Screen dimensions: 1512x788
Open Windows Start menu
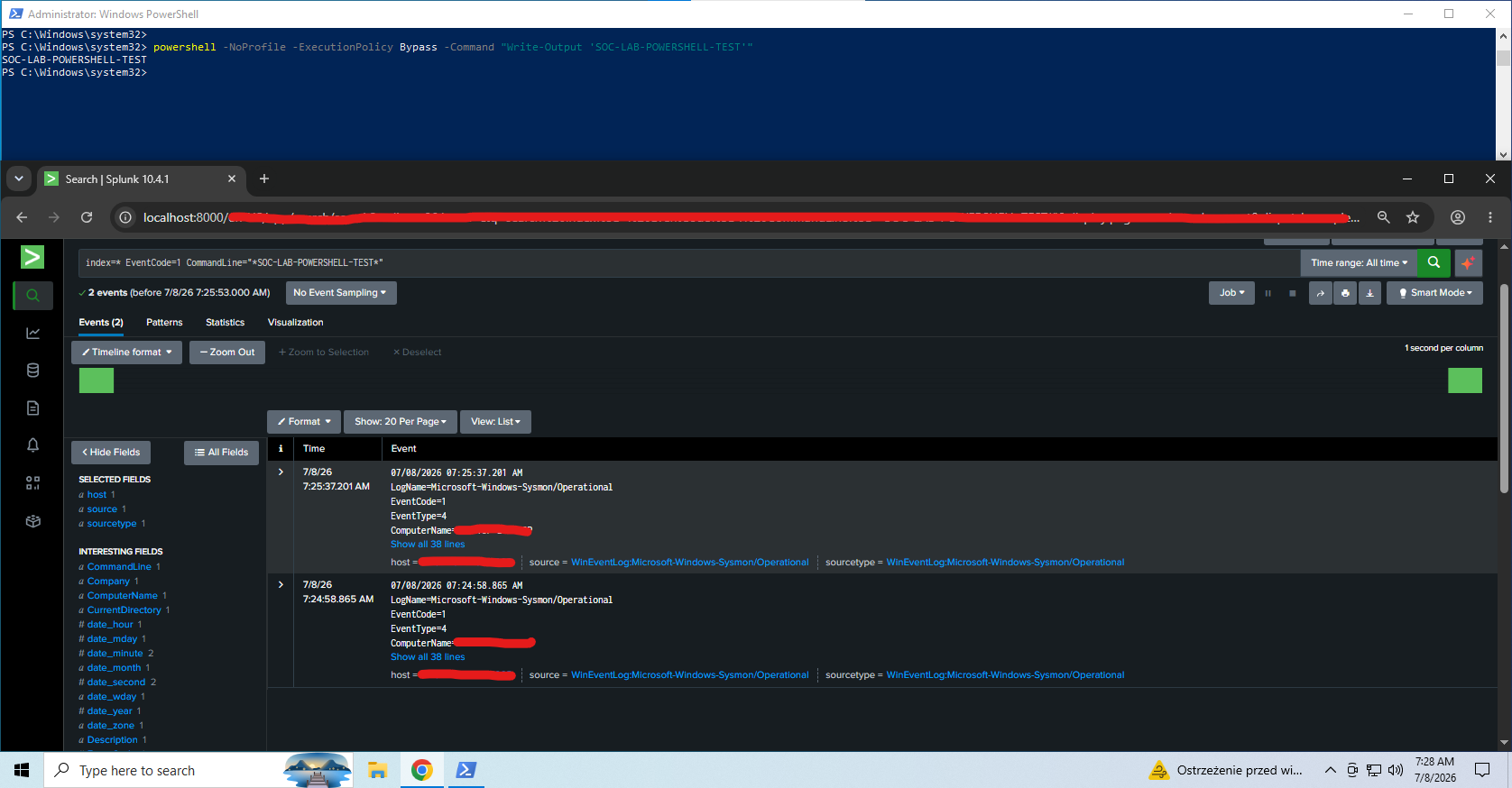click(x=22, y=770)
